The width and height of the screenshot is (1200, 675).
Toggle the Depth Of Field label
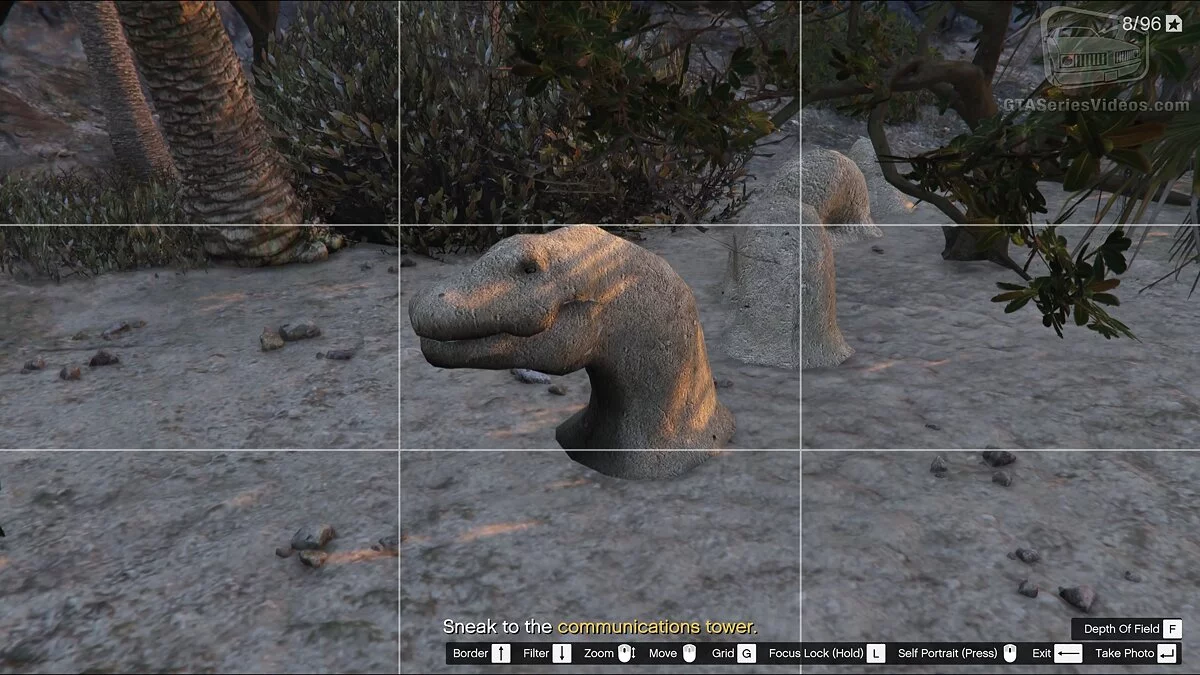click(x=1122, y=629)
